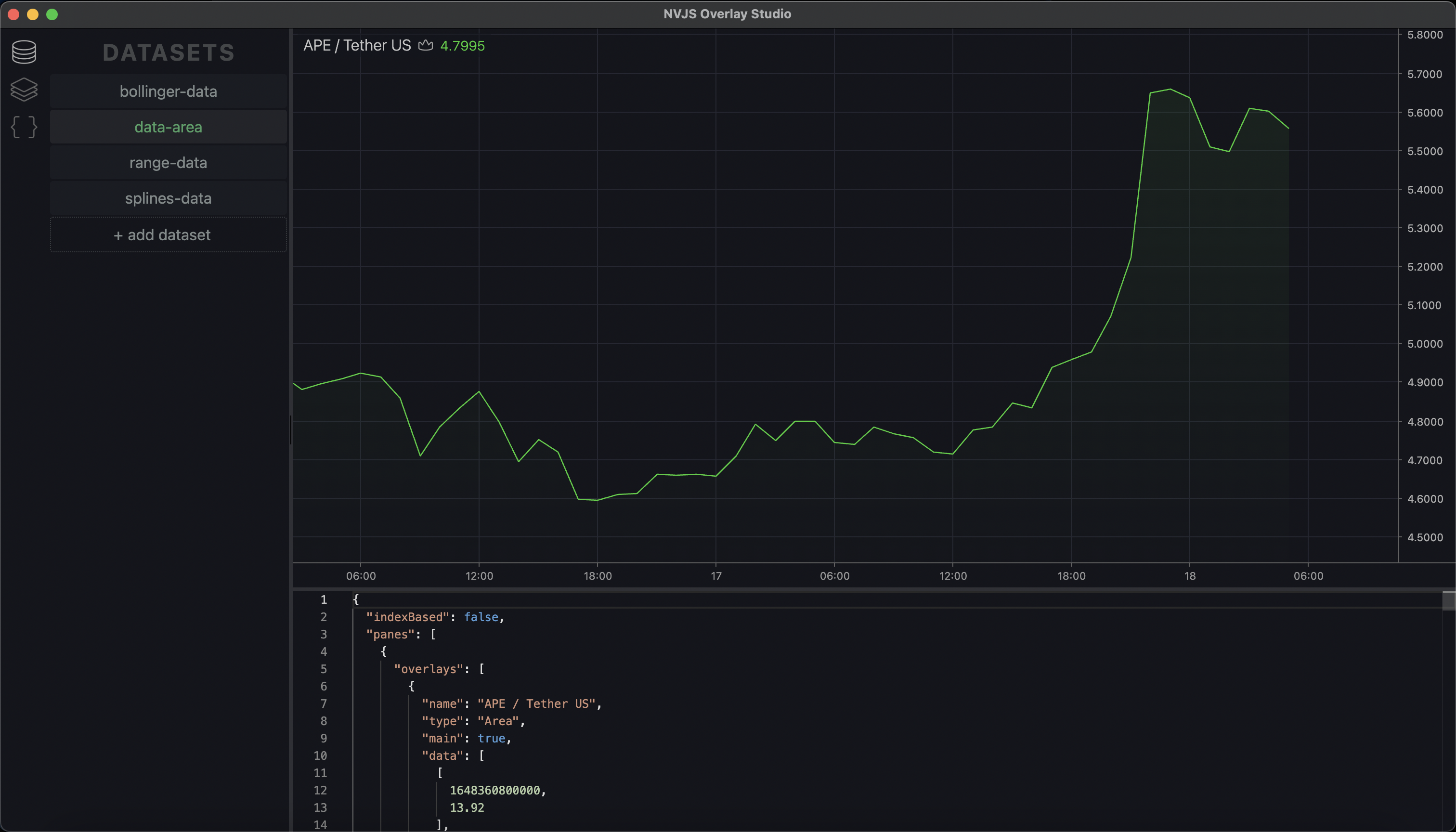The width and height of the screenshot is (1456, 832).
Task: Select the data-area dataset
Action: pyautogui.click(x=168, y=127)
